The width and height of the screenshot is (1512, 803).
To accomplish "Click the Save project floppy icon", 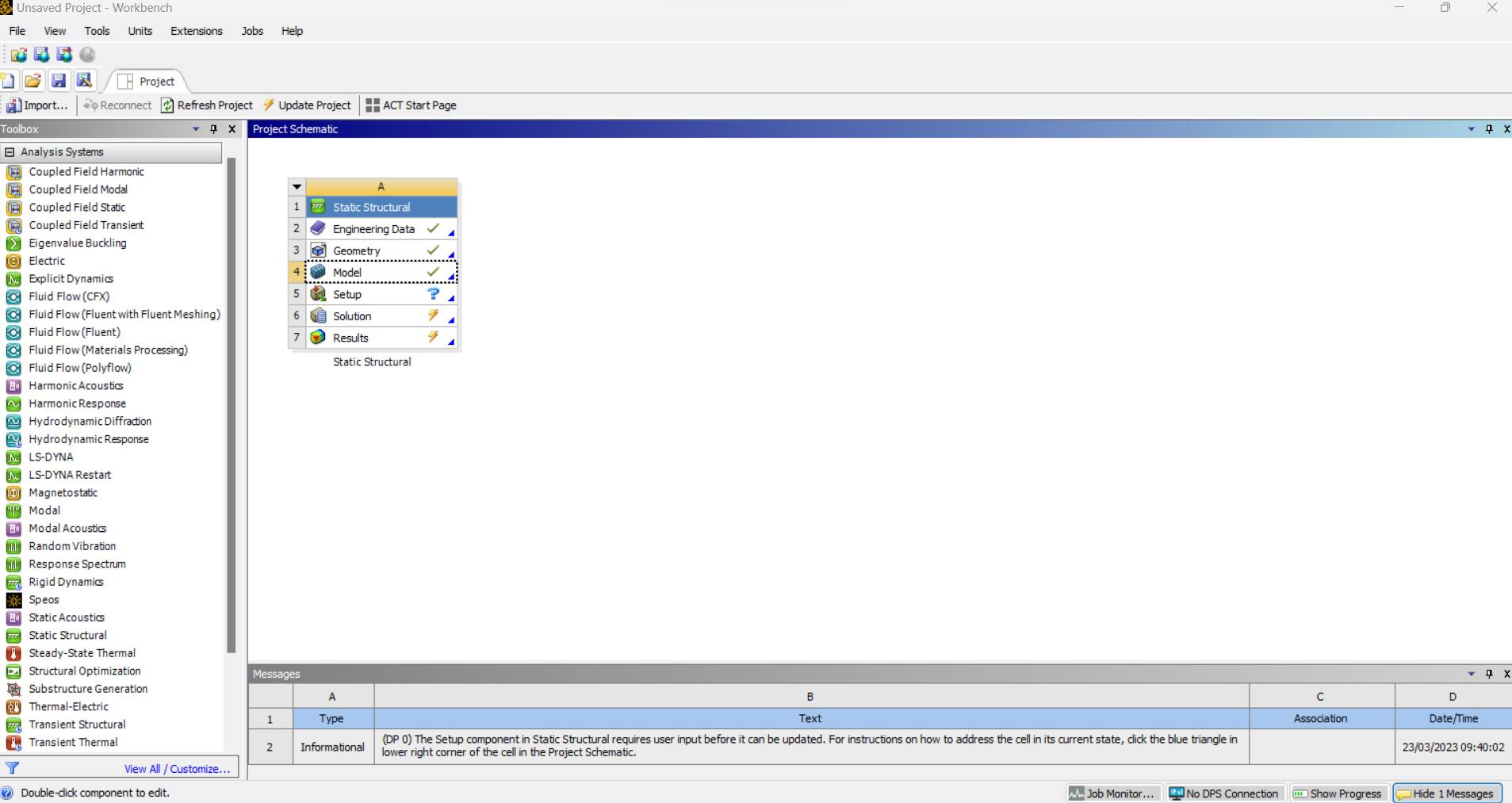I will click(59, 81).
